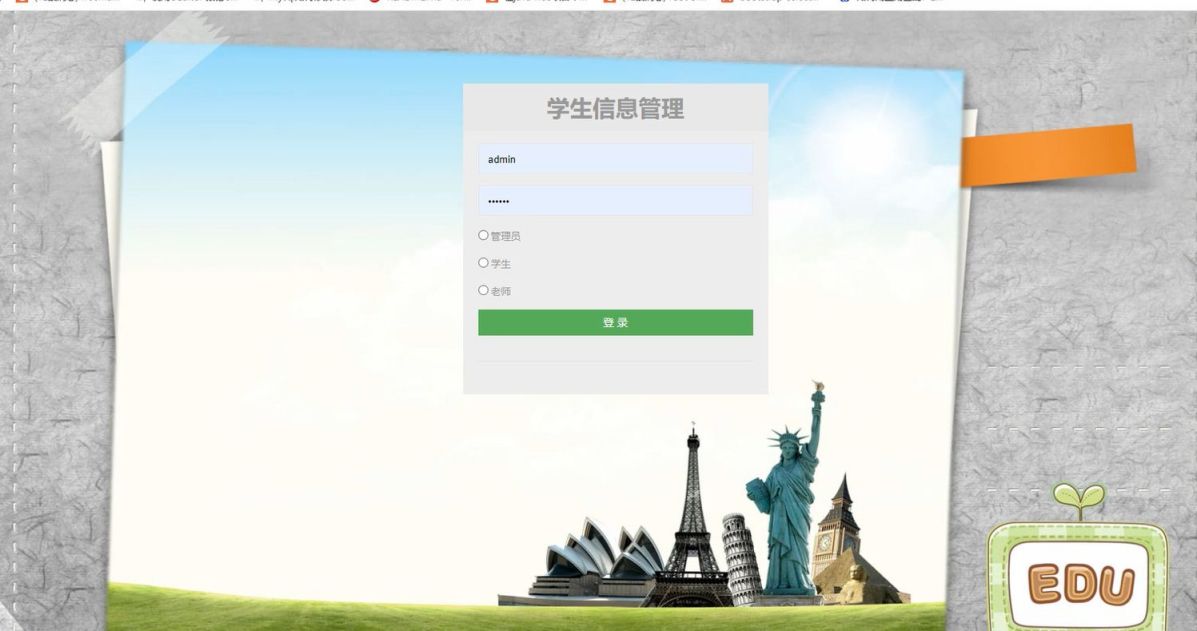Choose the 学生 role option
1197x631 pixels.
[x=483, y=262]
